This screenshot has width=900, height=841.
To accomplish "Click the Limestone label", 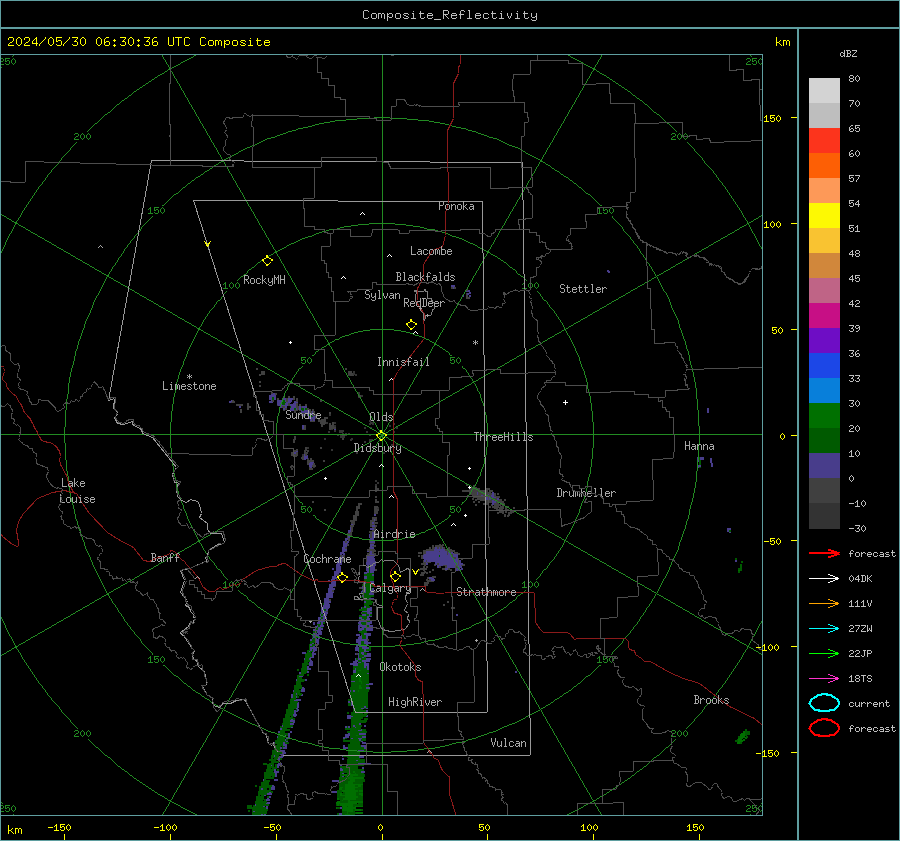I will coord(189,386).
